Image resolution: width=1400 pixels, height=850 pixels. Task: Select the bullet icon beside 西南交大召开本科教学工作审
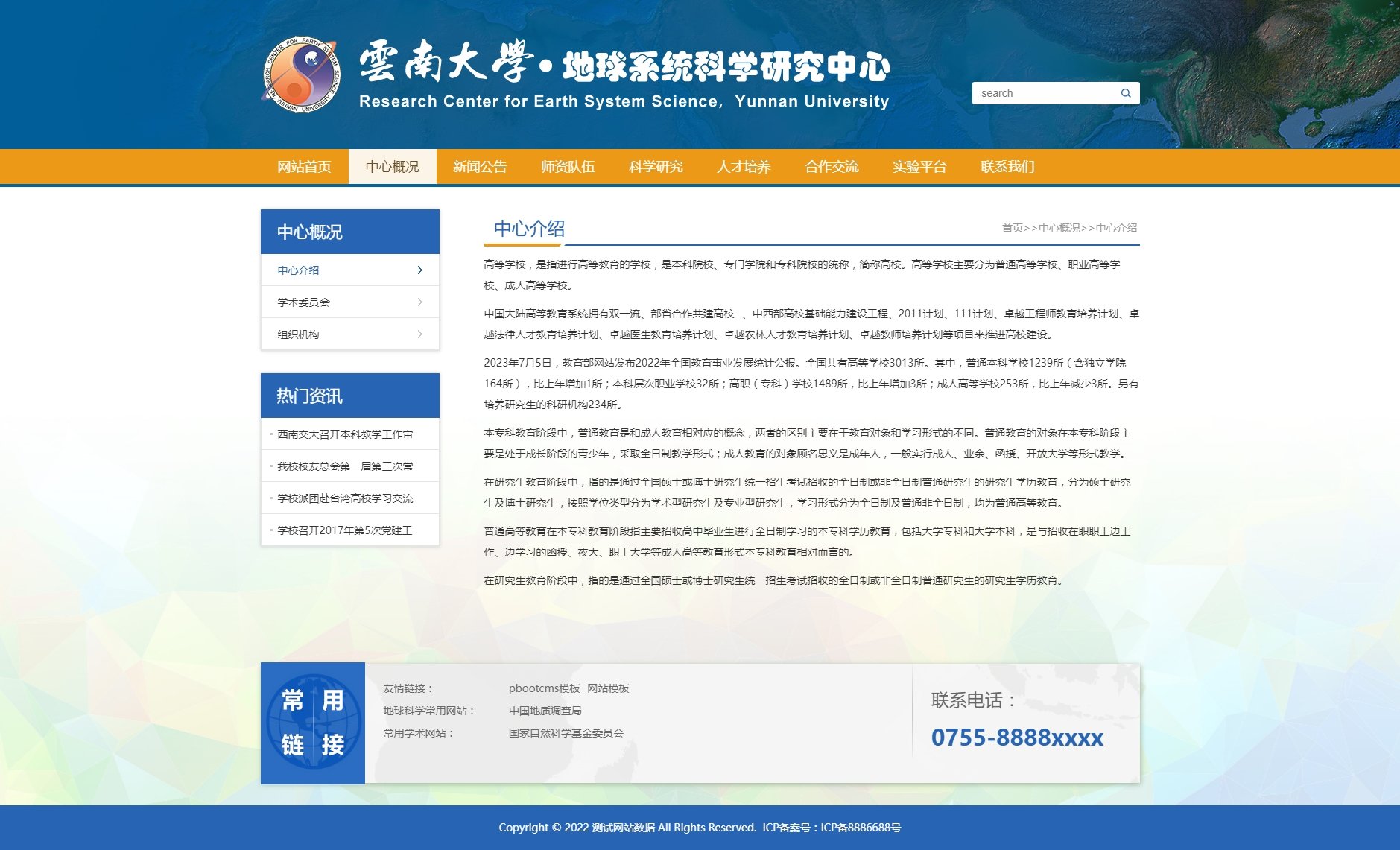(x=270, y=434)
